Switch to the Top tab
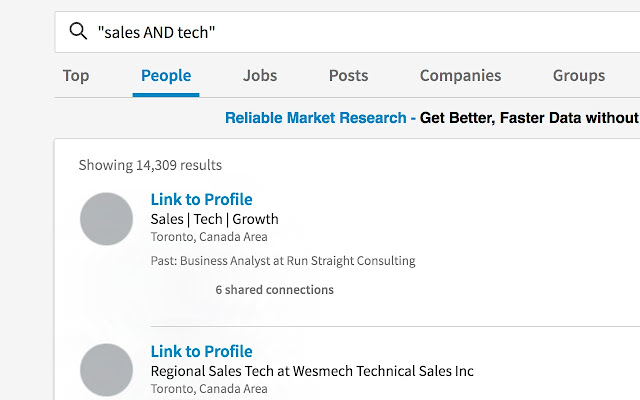640x400 pixels. 76,75
